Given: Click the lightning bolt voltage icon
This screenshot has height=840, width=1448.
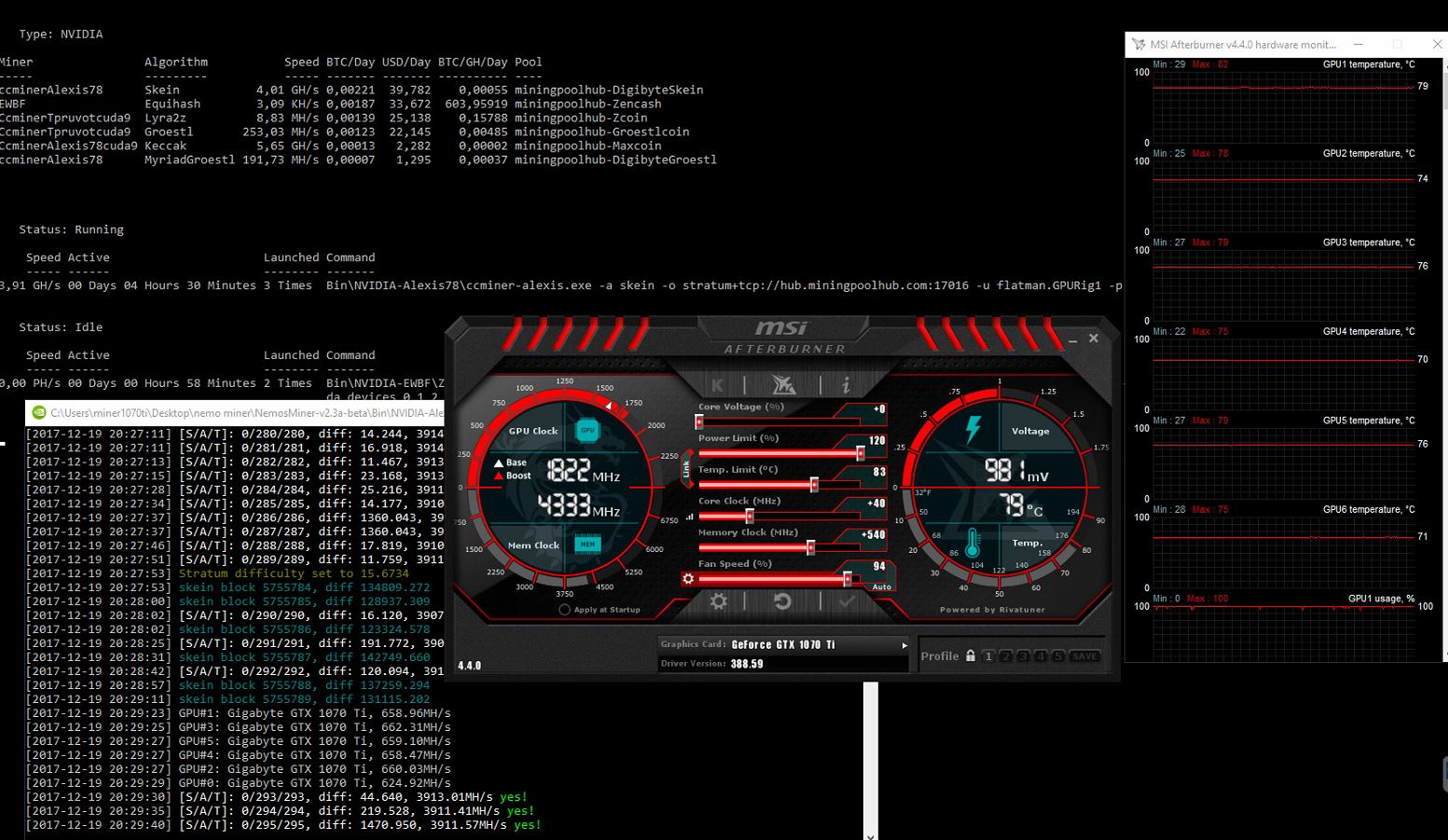Looking at the screenshot, I should click(972, 430).
